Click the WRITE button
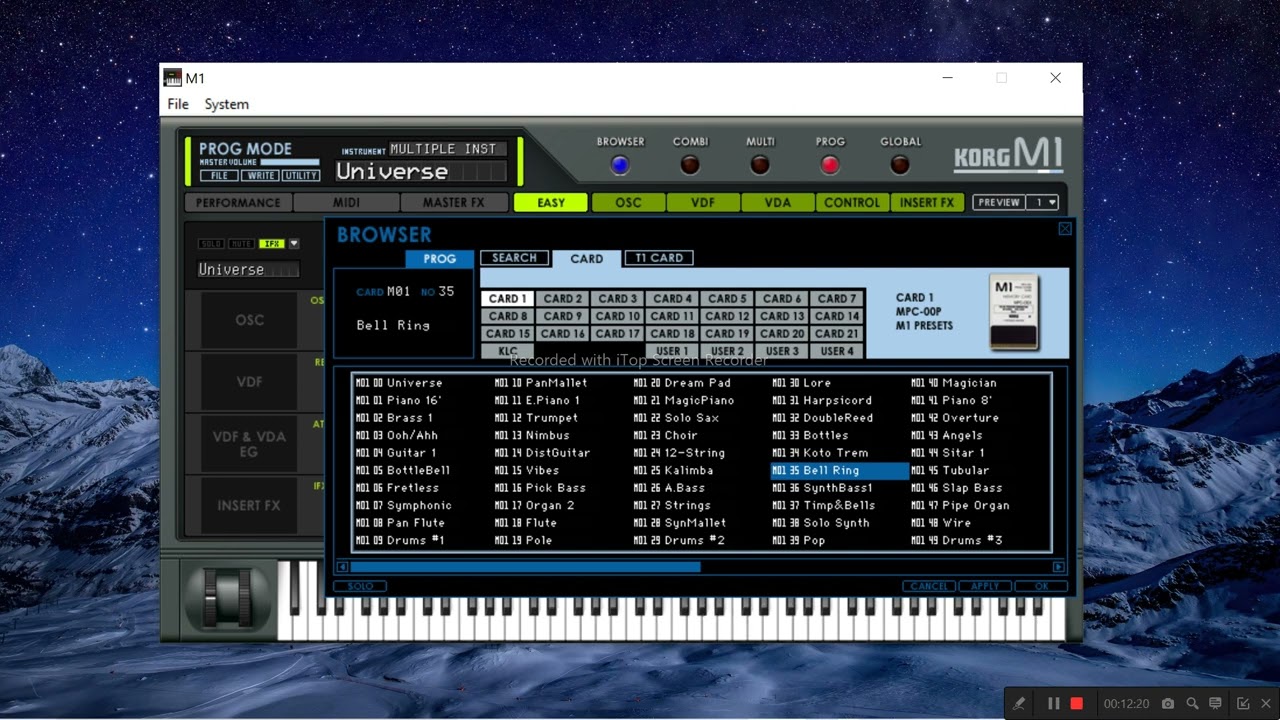Screen dimensions: 1280x720 tap(260, 175)
